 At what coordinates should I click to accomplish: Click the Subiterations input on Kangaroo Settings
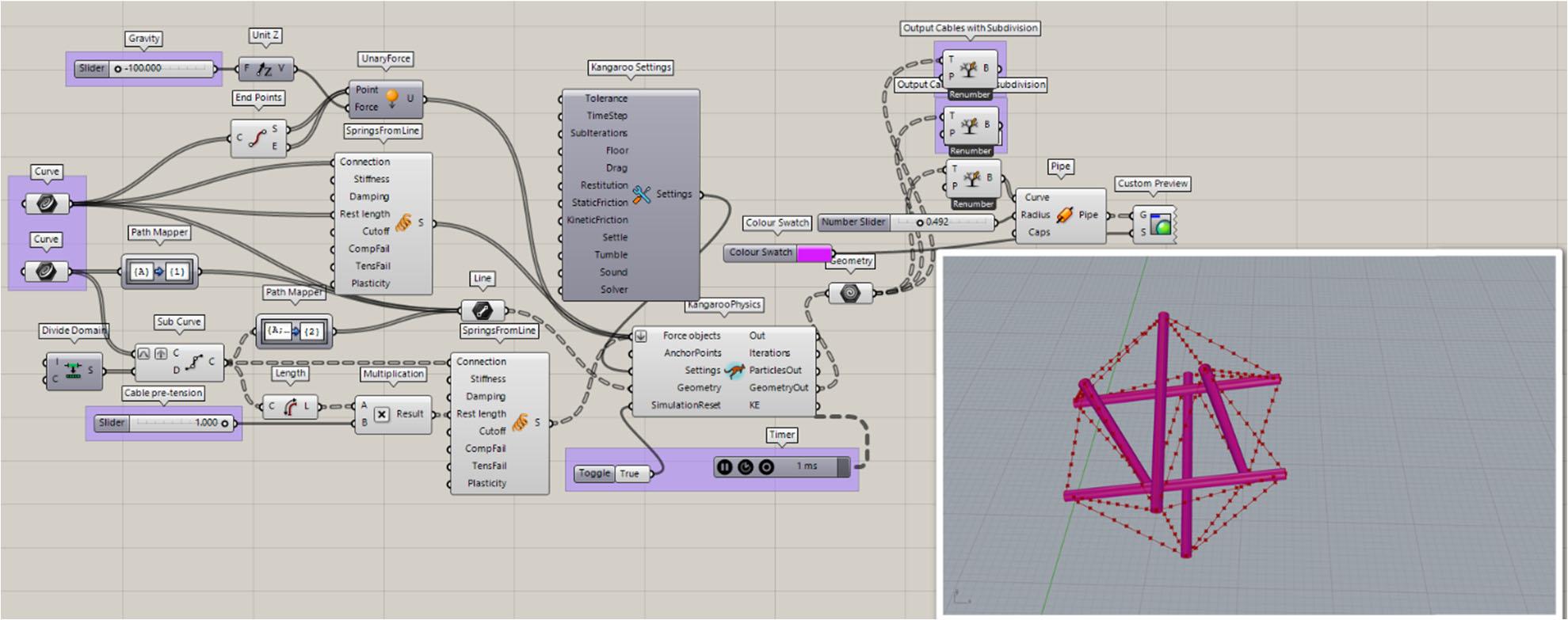point(598,133)
